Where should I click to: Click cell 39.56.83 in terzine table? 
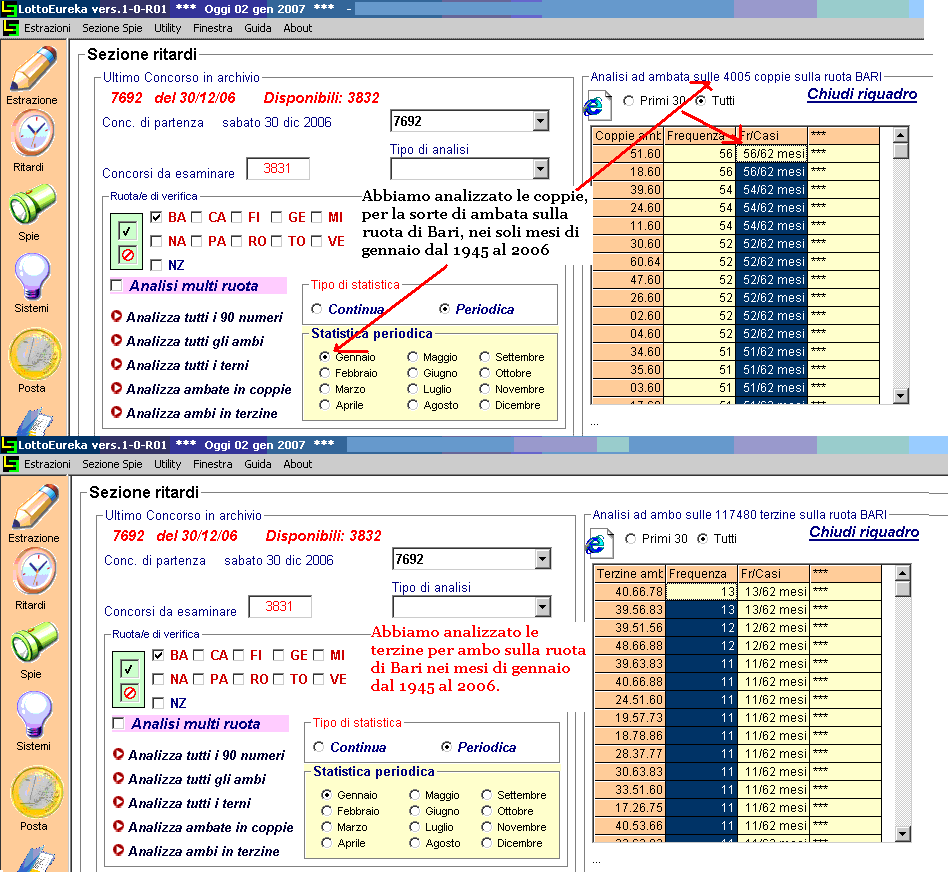coord(629,609)
